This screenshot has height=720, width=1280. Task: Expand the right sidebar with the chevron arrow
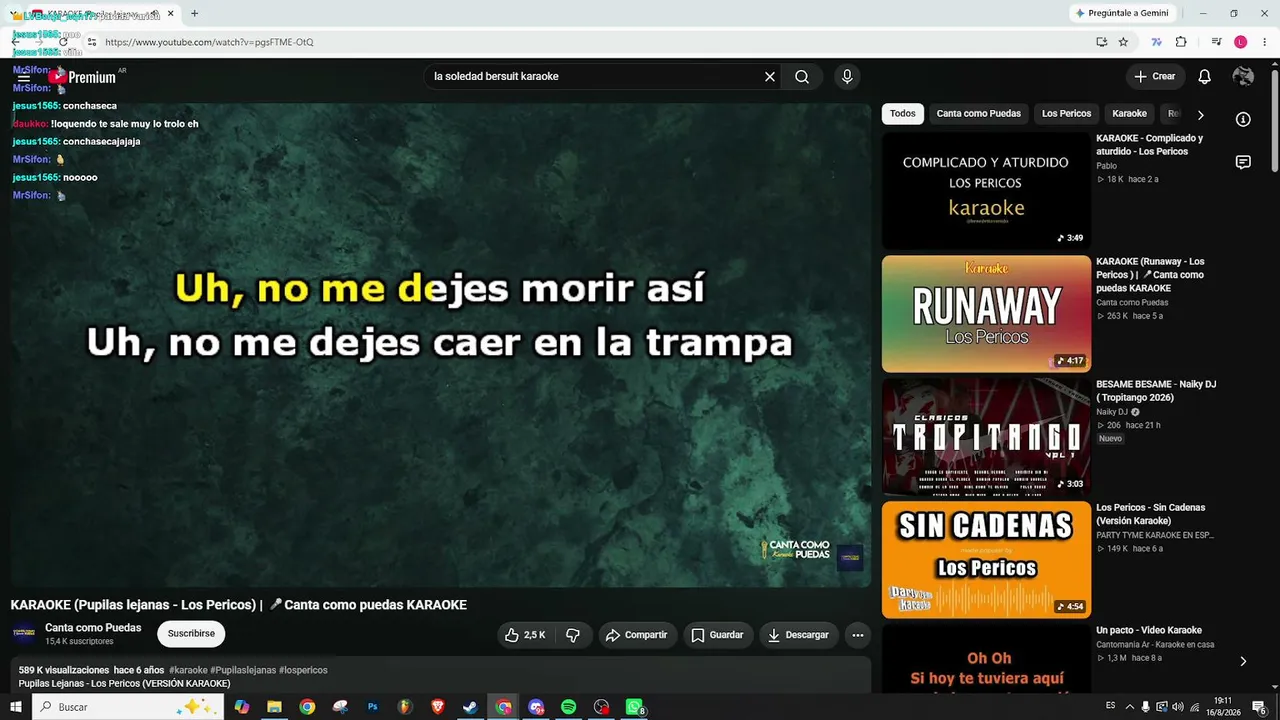coord(1243,661)
